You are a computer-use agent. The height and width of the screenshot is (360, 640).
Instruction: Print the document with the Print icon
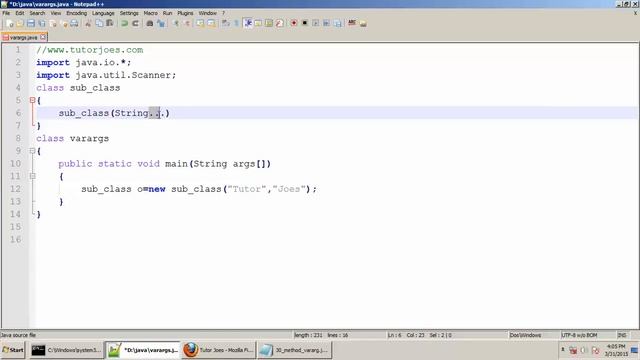[x=74, y=23]
